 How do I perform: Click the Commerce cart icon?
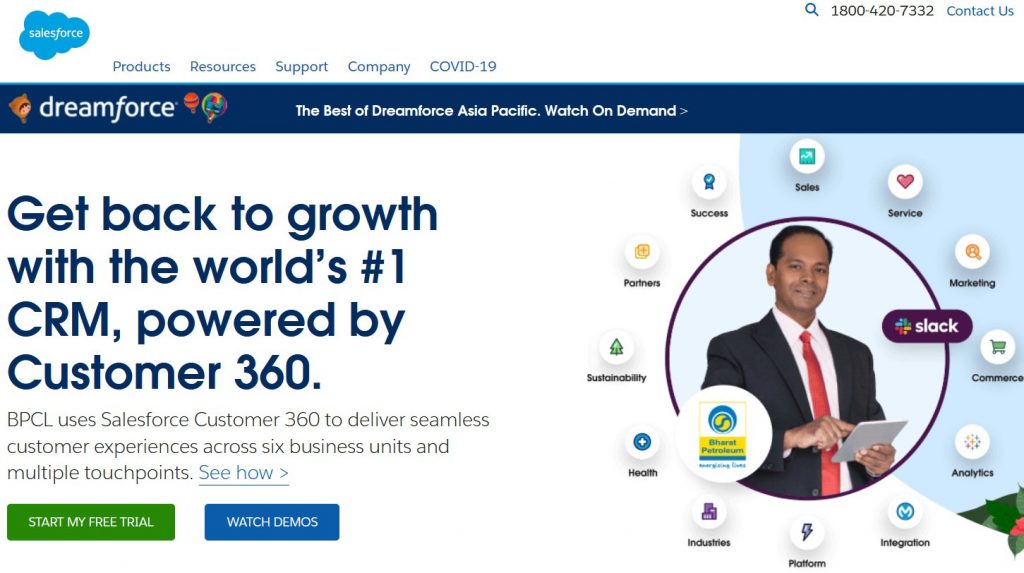(x=997, y=347)
